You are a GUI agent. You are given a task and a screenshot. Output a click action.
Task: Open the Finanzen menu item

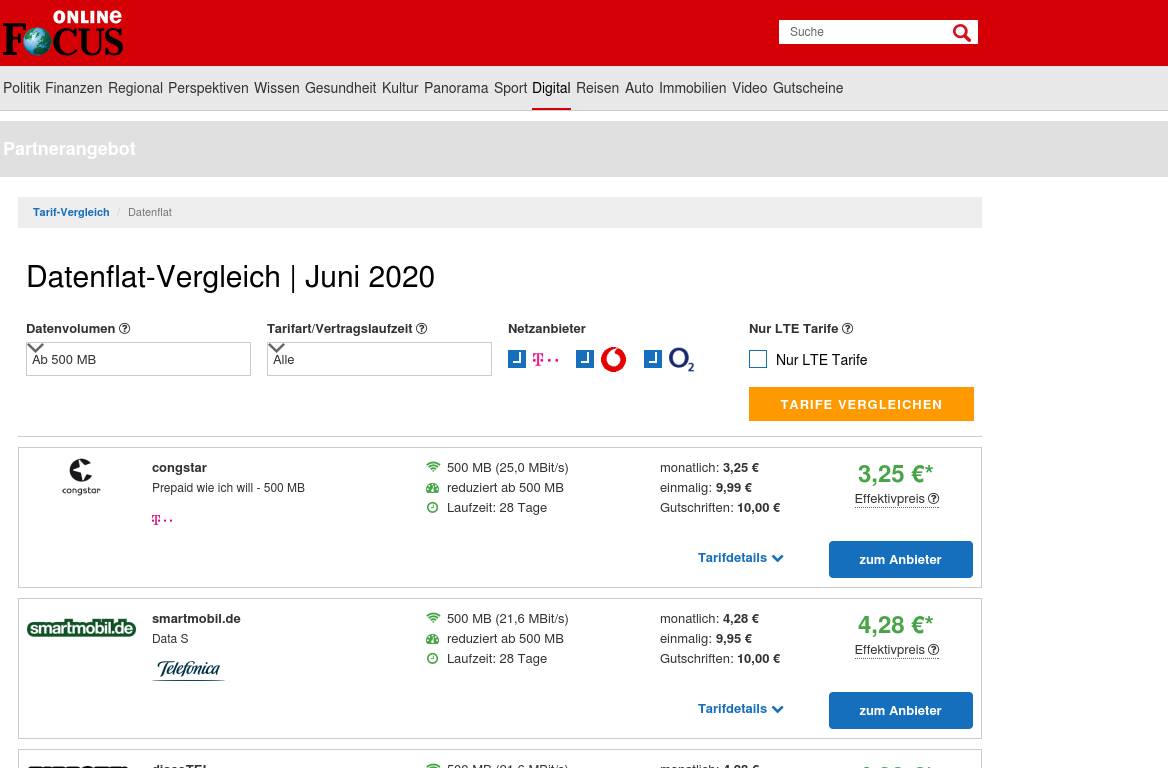coord(73,88)
